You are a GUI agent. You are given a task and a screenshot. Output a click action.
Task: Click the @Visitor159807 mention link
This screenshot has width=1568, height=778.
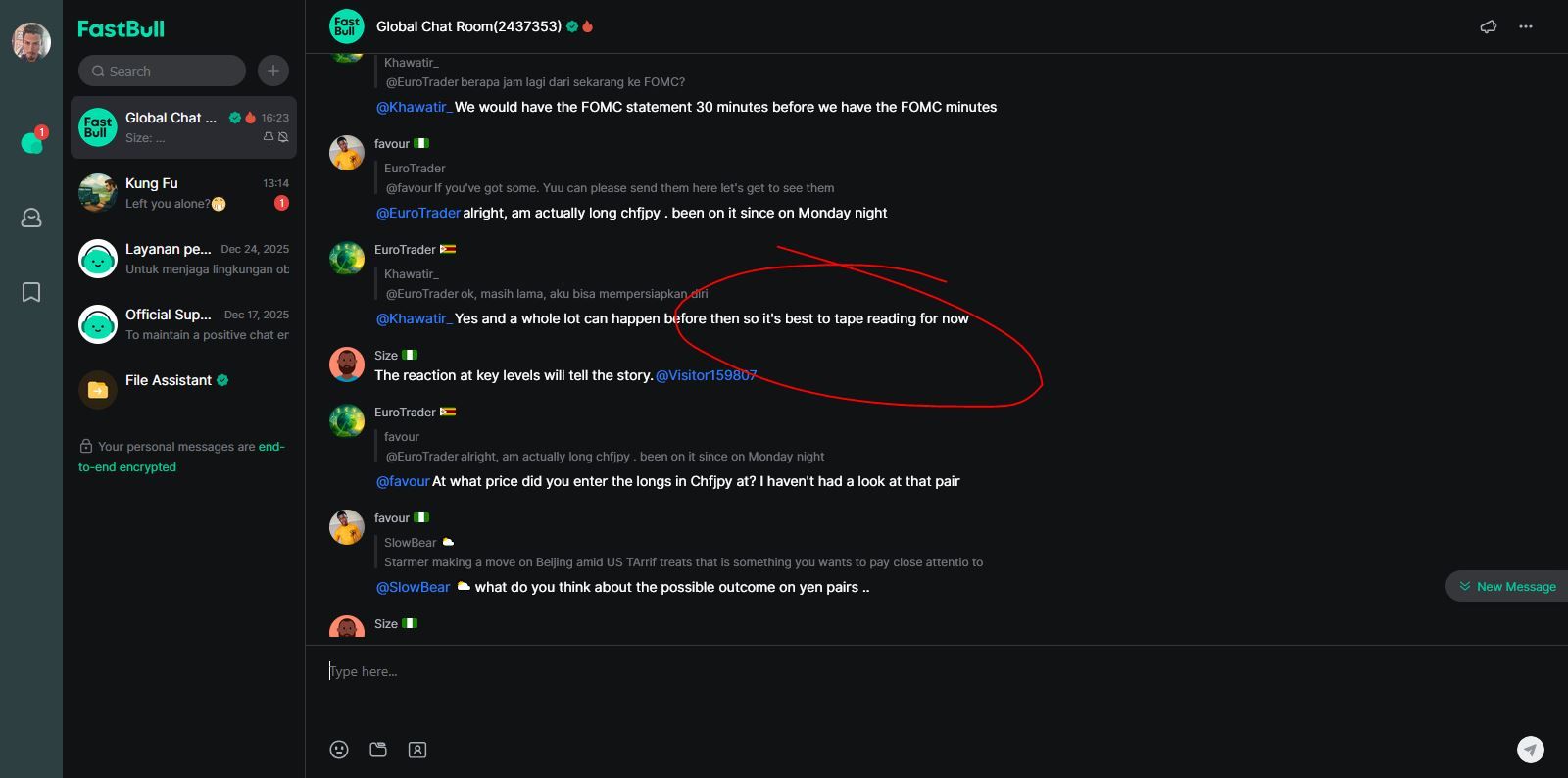click(706, 375)
